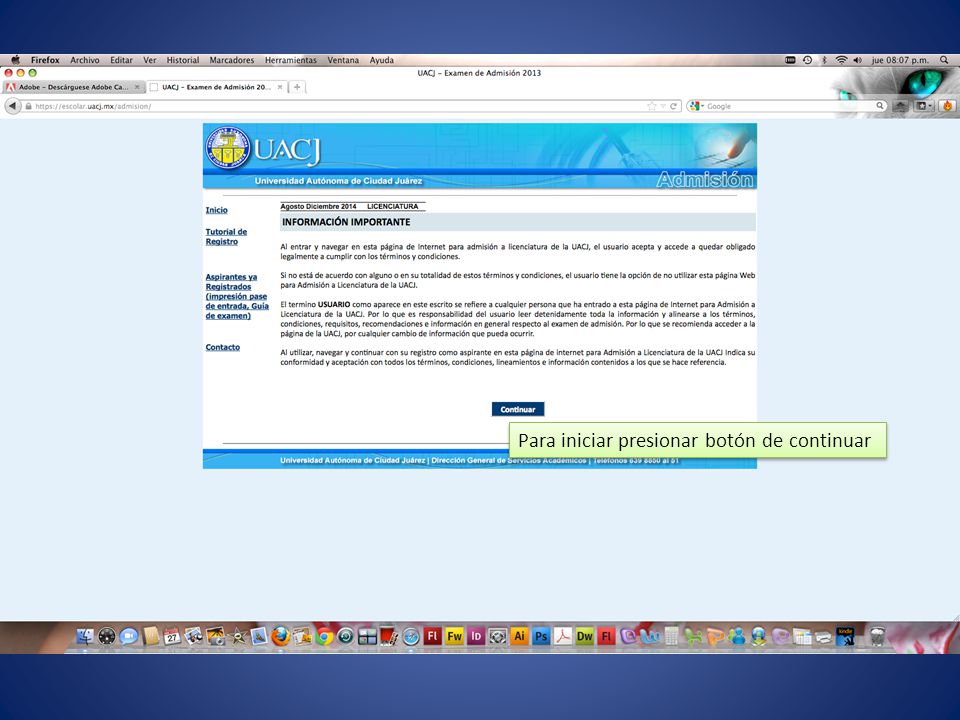Open the Inicio link

217,210
